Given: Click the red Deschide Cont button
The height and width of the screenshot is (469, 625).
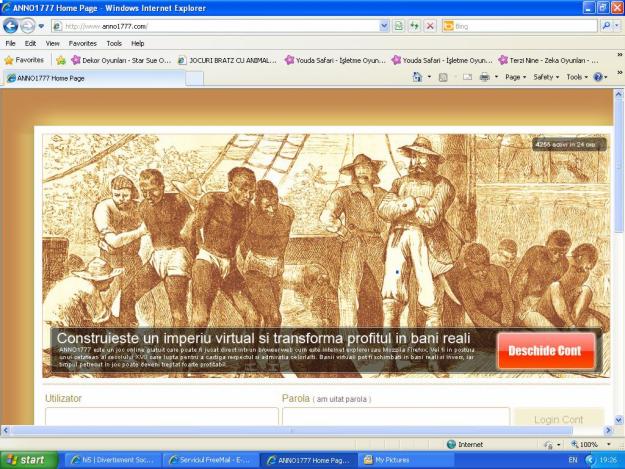Looking at the screenshot, I should click(x=546, y=351).
